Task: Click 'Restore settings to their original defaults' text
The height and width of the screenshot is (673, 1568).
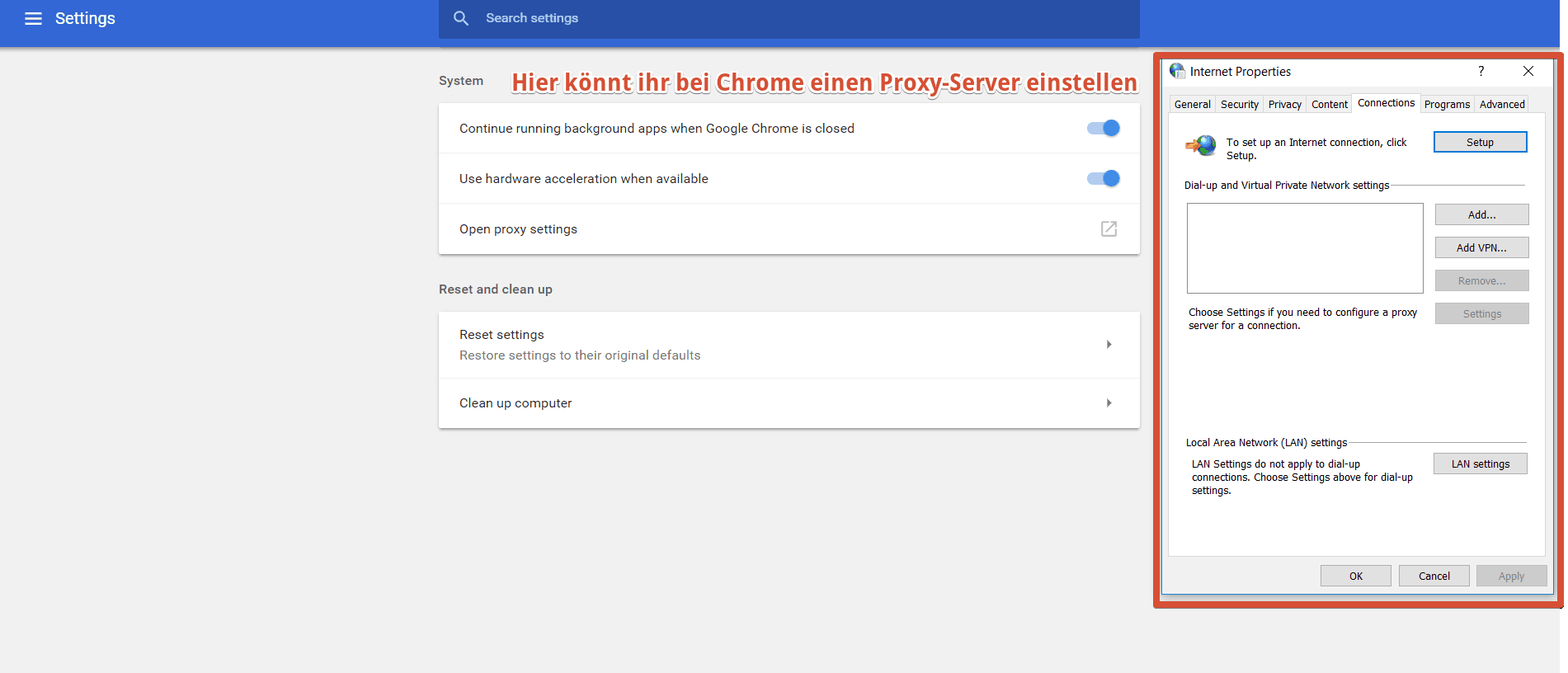Action: (580, 355)
